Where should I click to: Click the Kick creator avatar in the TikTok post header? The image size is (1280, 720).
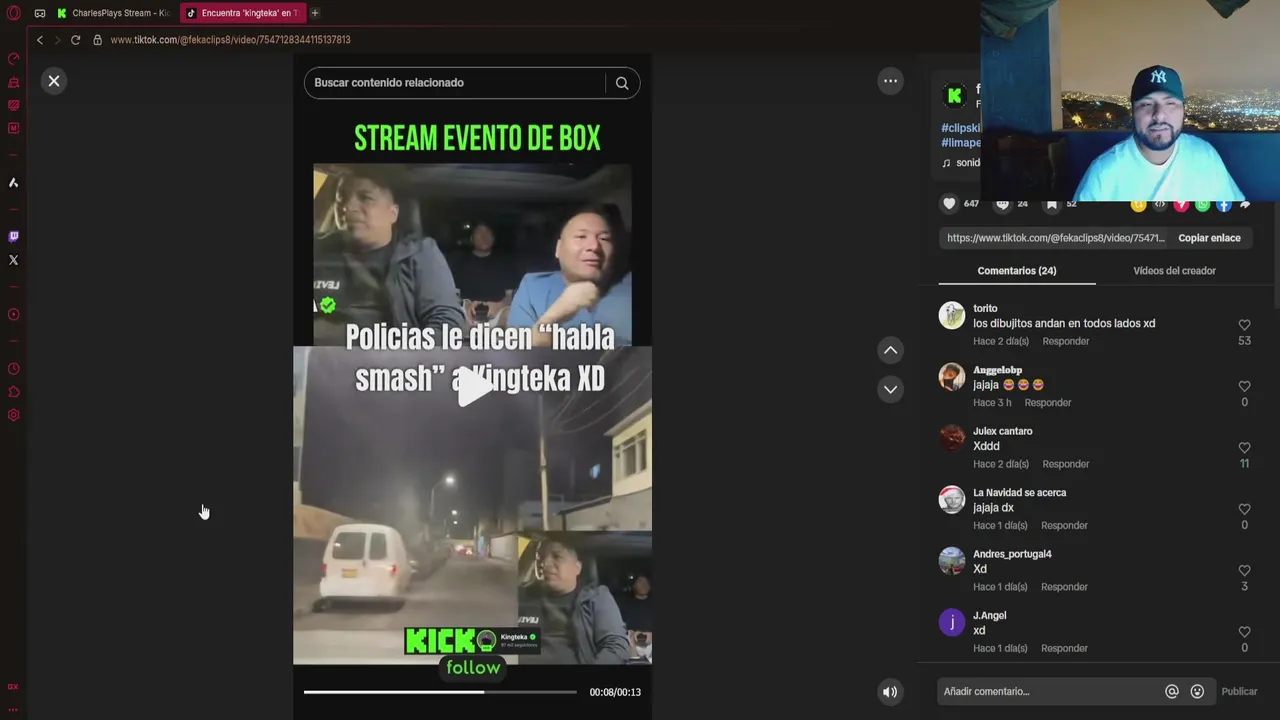tap(954, 96)
